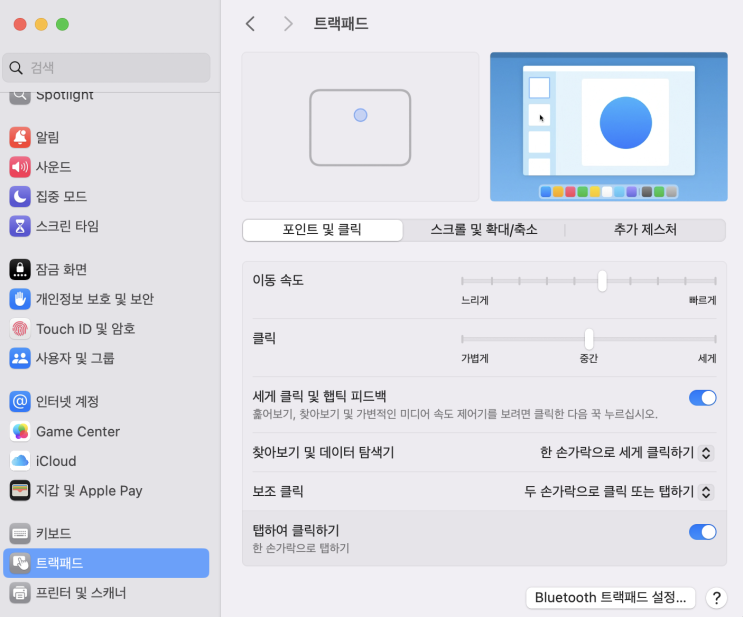Click the 가볍게 label under click slider
743x617 pixels.
click(x=475, y=358)
